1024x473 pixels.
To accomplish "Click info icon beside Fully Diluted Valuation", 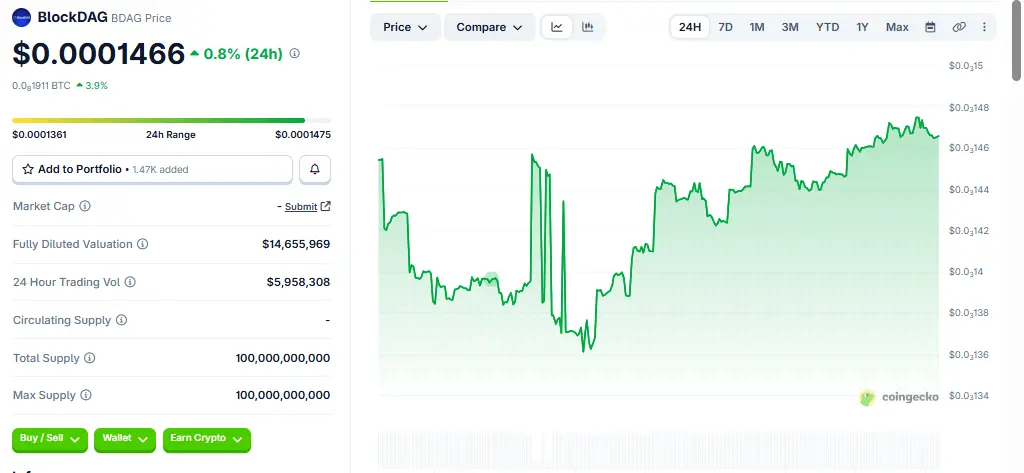I will [x=143, y=244].
